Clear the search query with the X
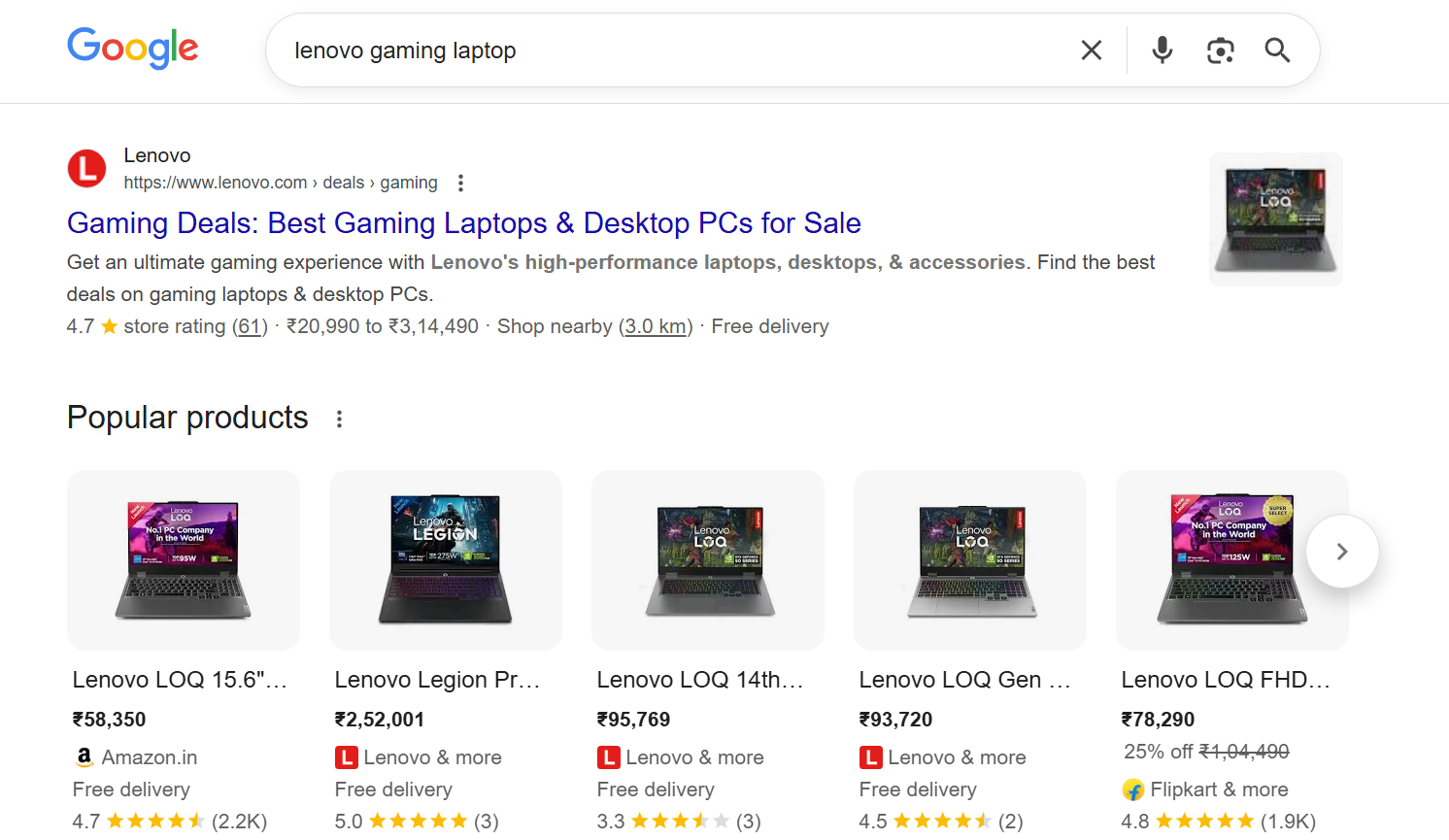The image size is (1449, 840). click(1091, 50)
